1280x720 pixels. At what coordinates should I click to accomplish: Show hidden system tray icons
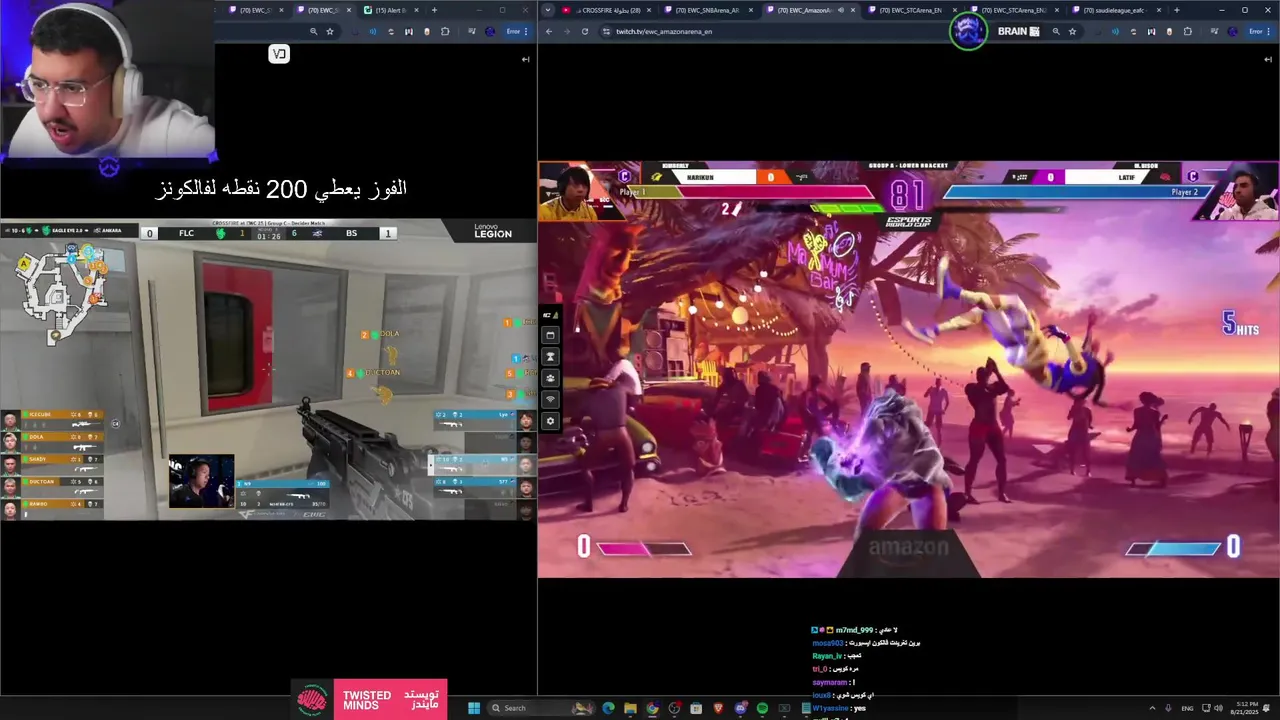pos(1150,708)
